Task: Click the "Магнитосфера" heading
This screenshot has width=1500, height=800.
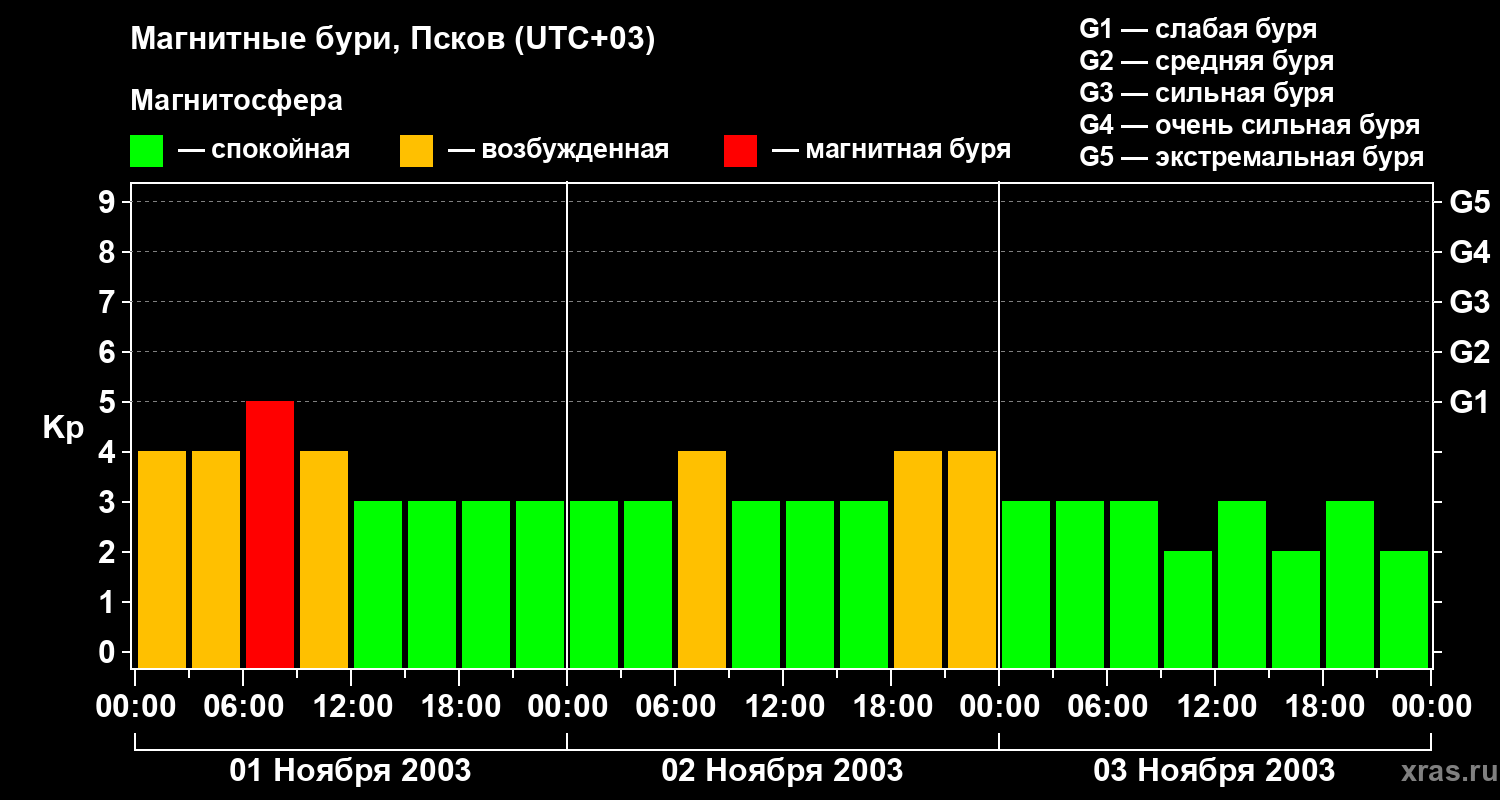Action: click(236, 101)
